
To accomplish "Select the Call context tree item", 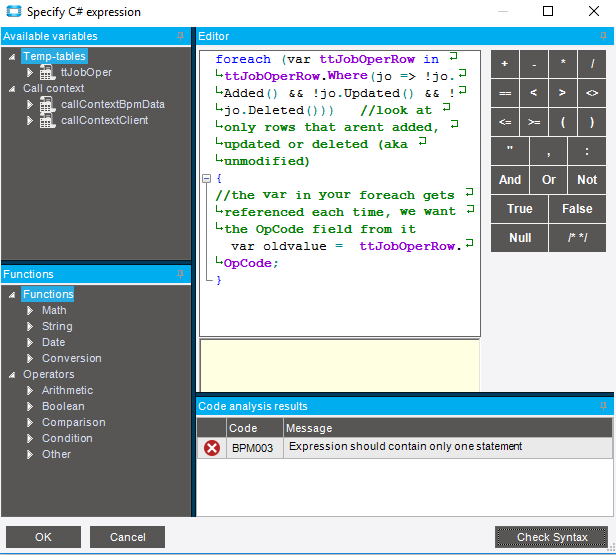I will tap(53, 89).
